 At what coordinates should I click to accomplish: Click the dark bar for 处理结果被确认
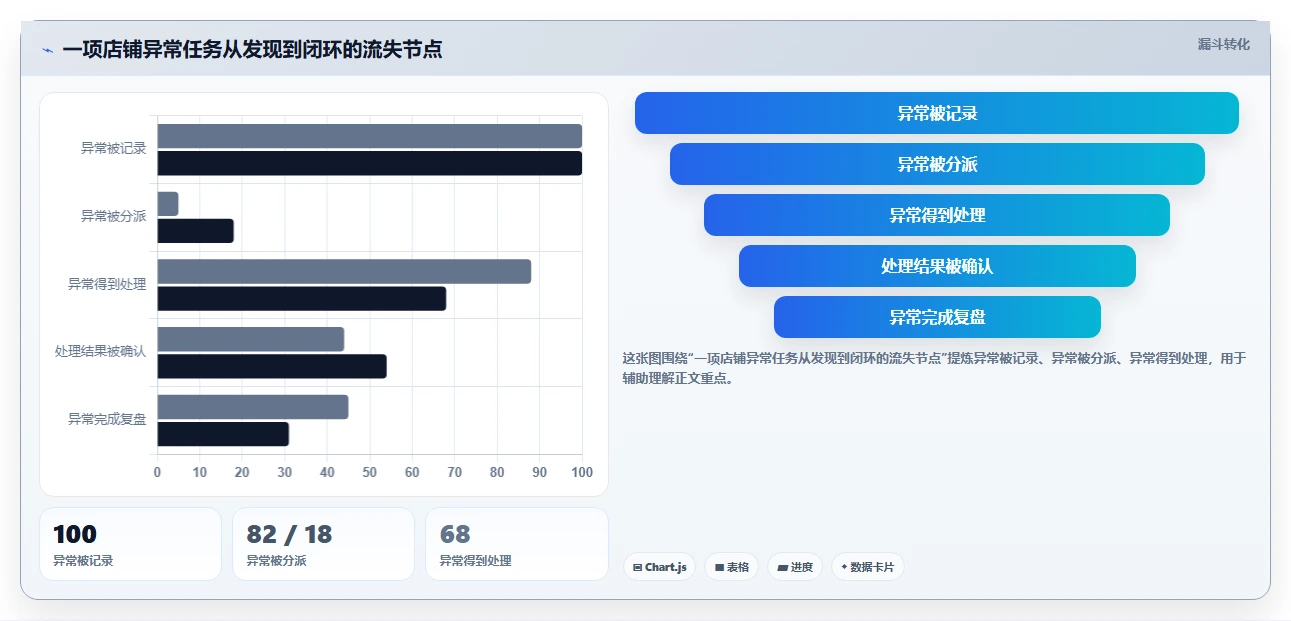(272, 366)
